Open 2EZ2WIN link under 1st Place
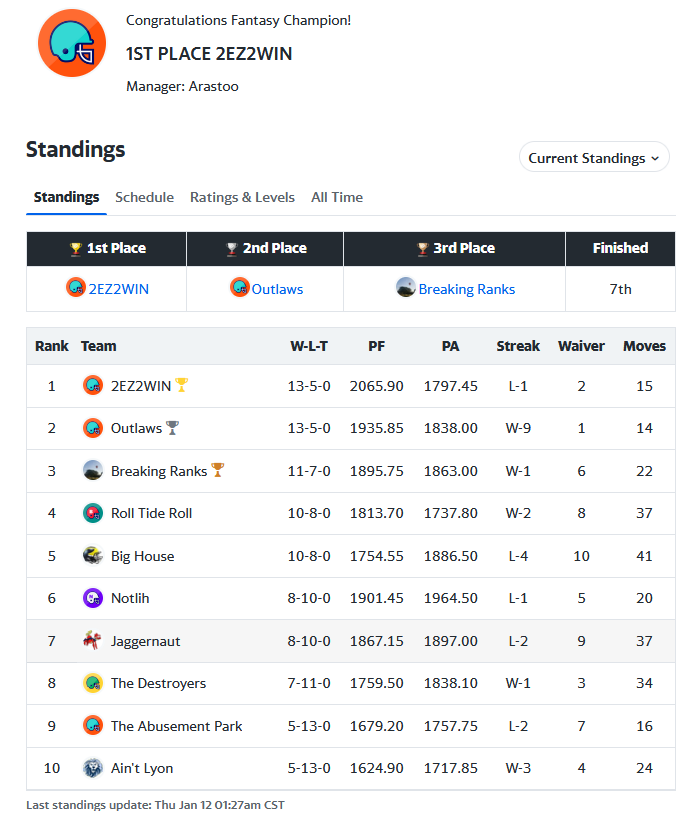Screen dimensions: 688x814 click(x=119, y=289)
